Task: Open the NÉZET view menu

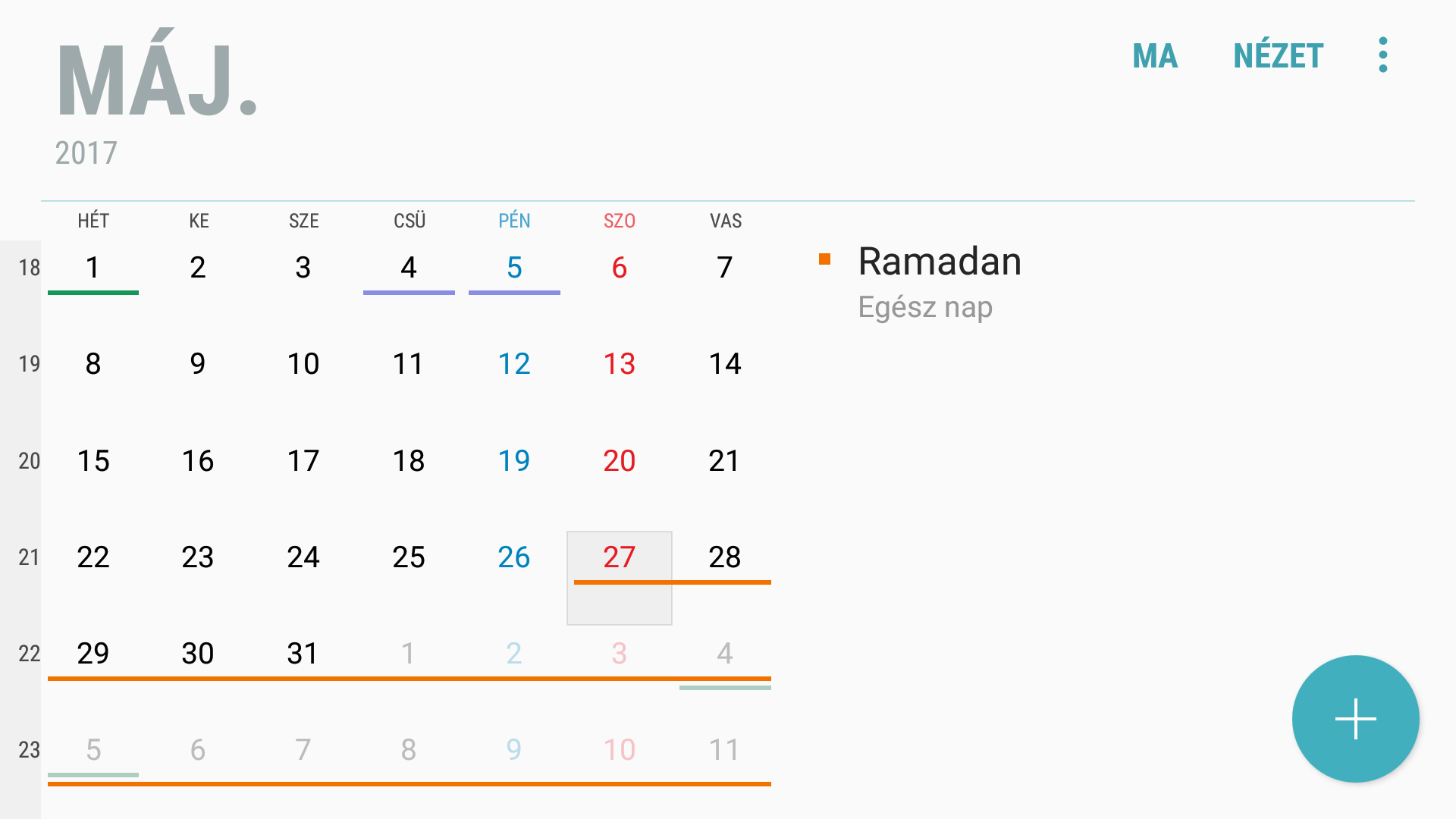Action: click(1278, 56)
